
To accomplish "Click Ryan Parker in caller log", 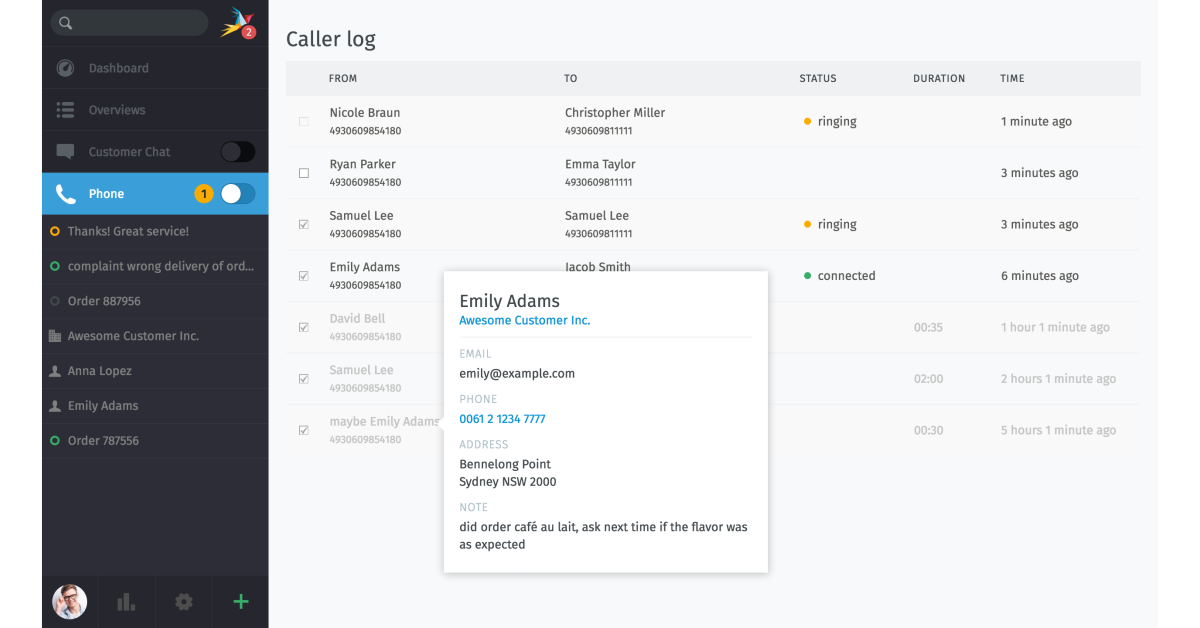I will click(x=362, y=164).
